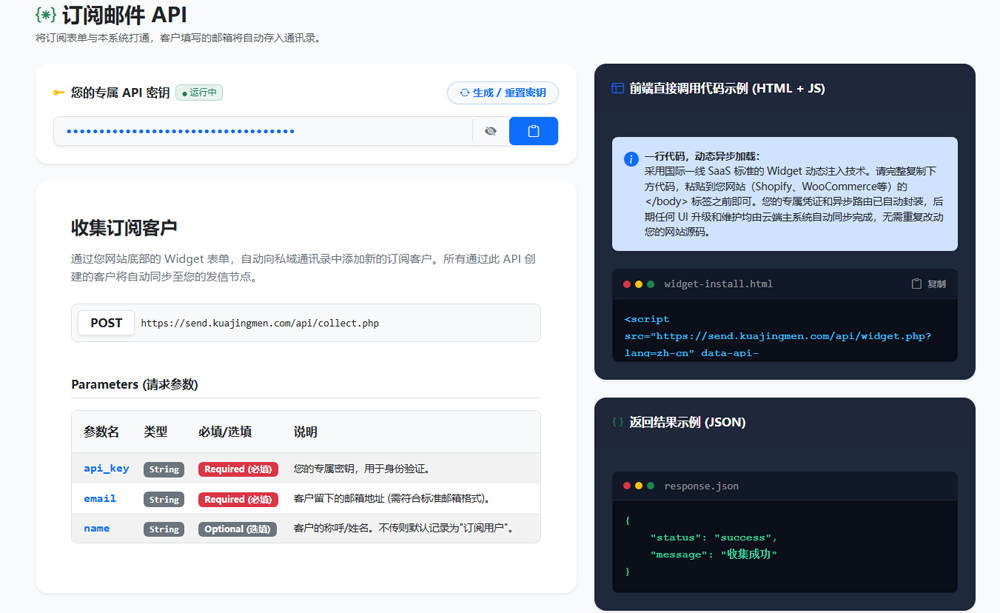Click the blue clipboard copy key button
The width and height of the screenshot is (1000, 613).
pyautogui.click(x=533, y=131)
